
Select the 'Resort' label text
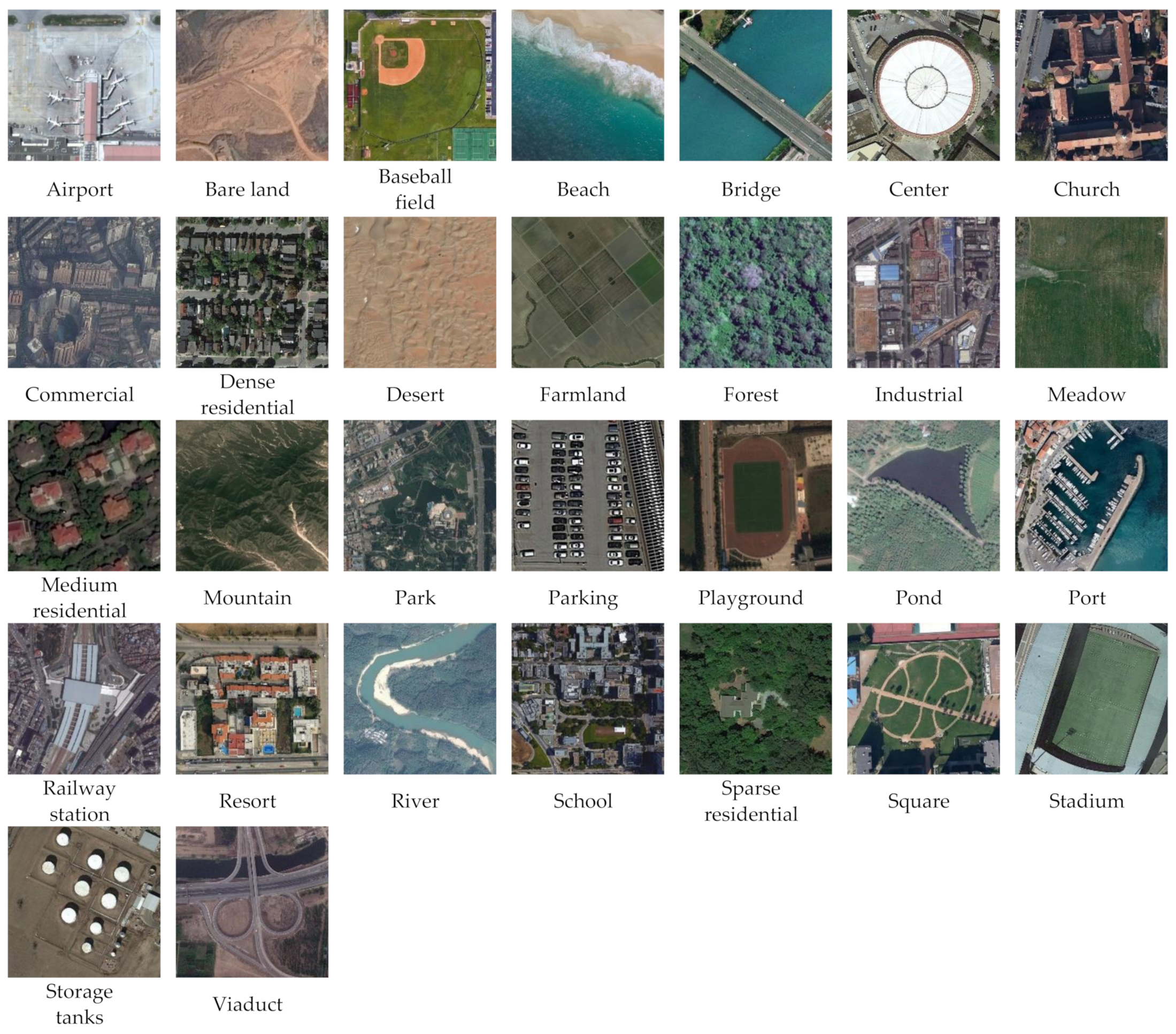click(x=248, y=801)
